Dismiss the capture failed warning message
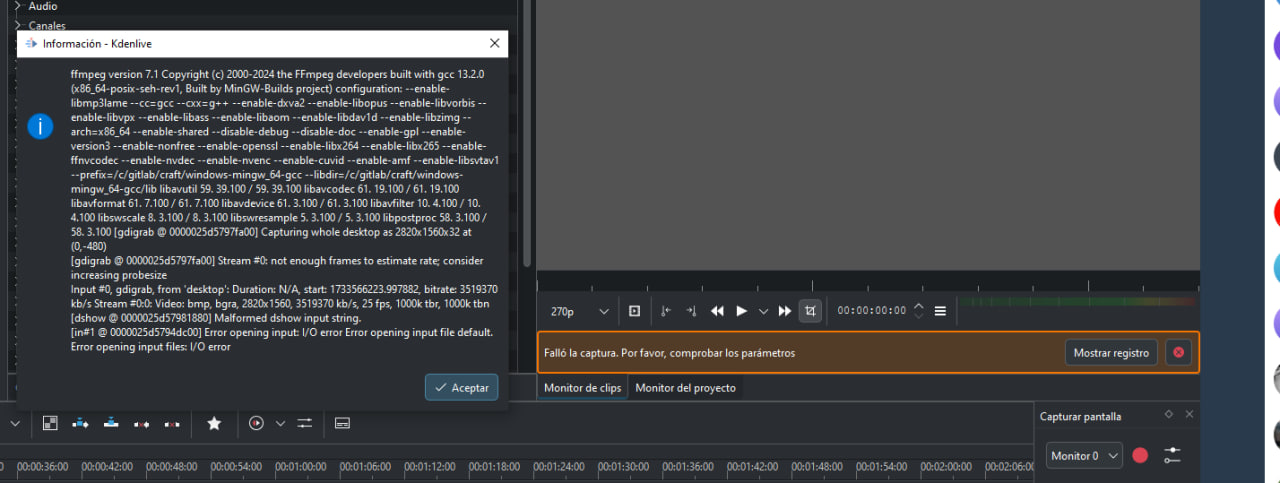 (x=1178, y=352)
